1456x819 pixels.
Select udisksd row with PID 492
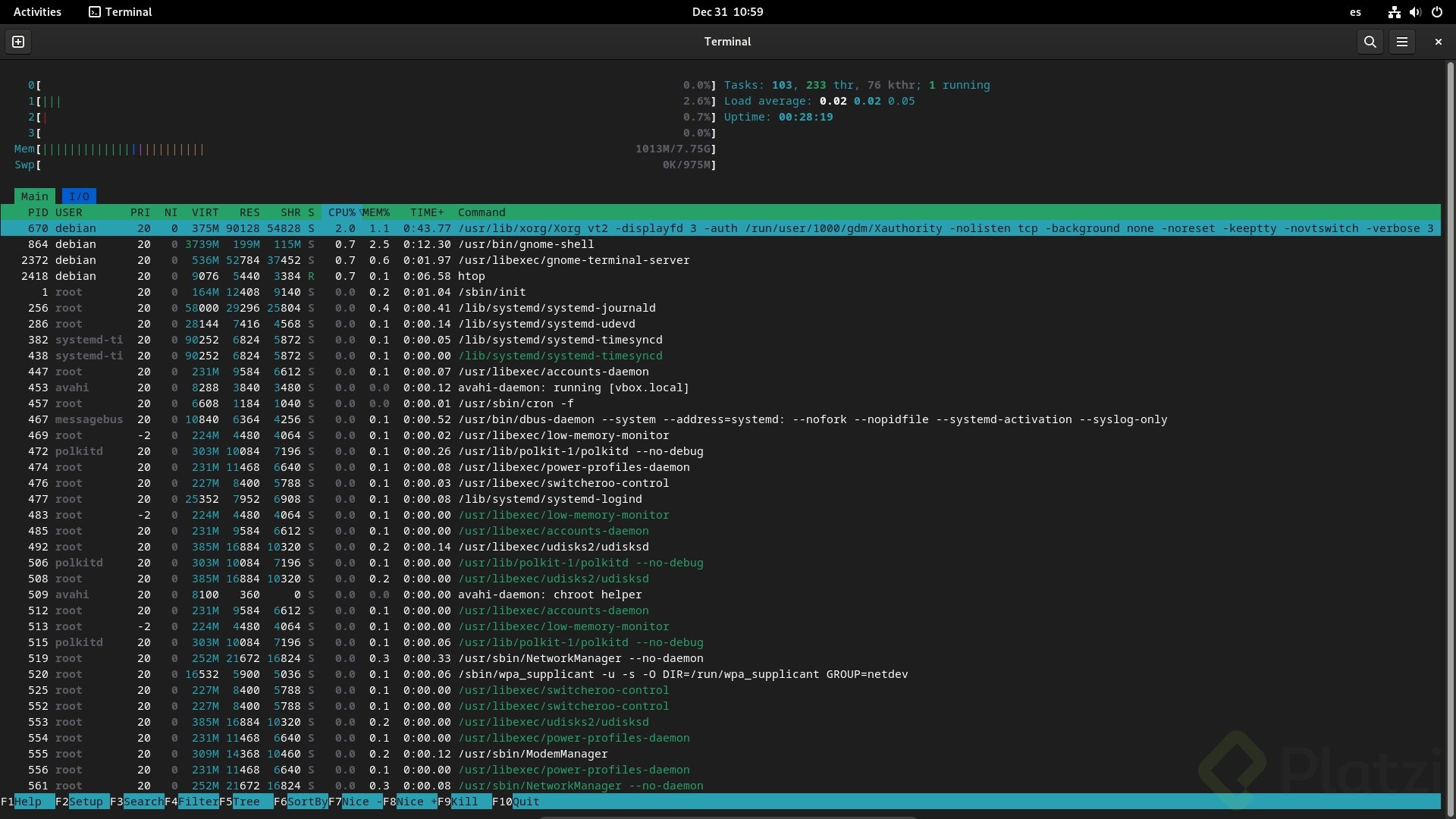click(720, 547)
